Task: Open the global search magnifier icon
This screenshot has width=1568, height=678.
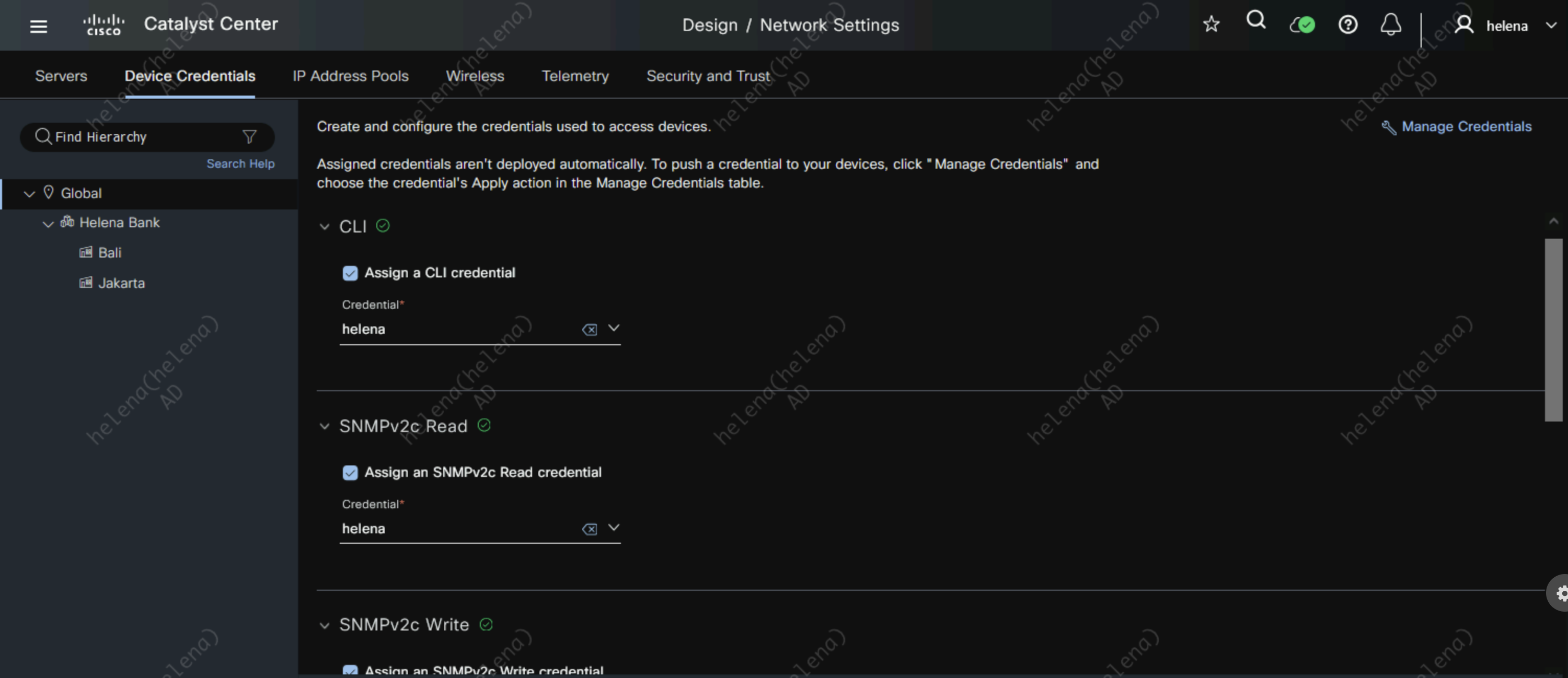Action: pyautogui.click(x=1256, y=22)
